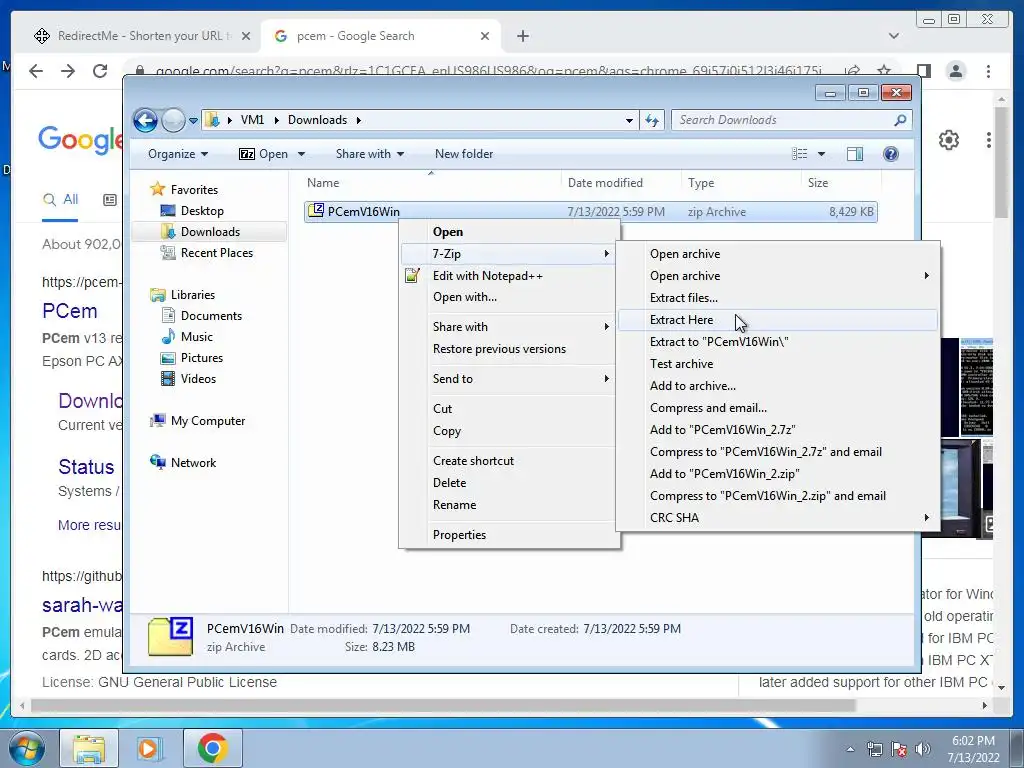Viewport: 1024px width, 768px height.
Task: Choose Extract files... in 7-Zip submenu
Action: tap(778, 298)
